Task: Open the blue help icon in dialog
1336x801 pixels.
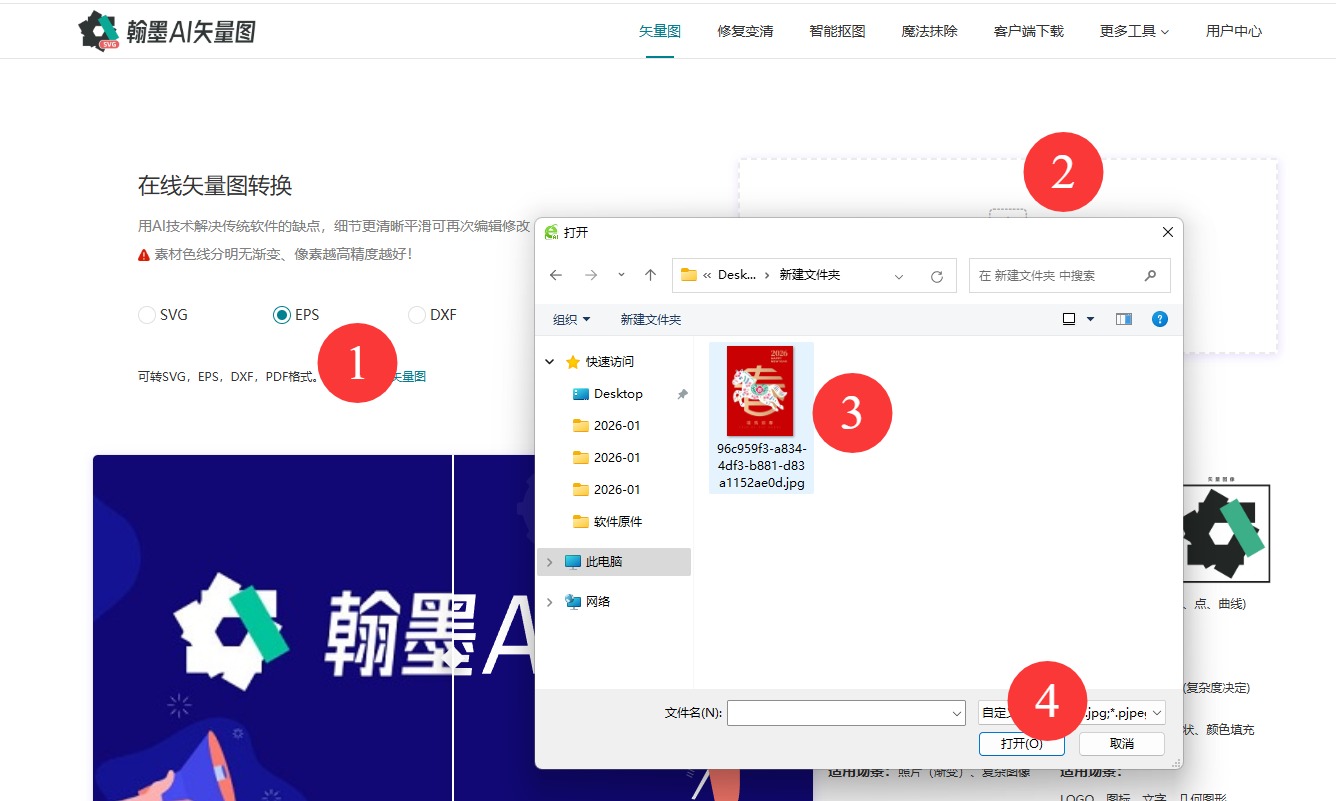Action: (x=1159, y=319)
